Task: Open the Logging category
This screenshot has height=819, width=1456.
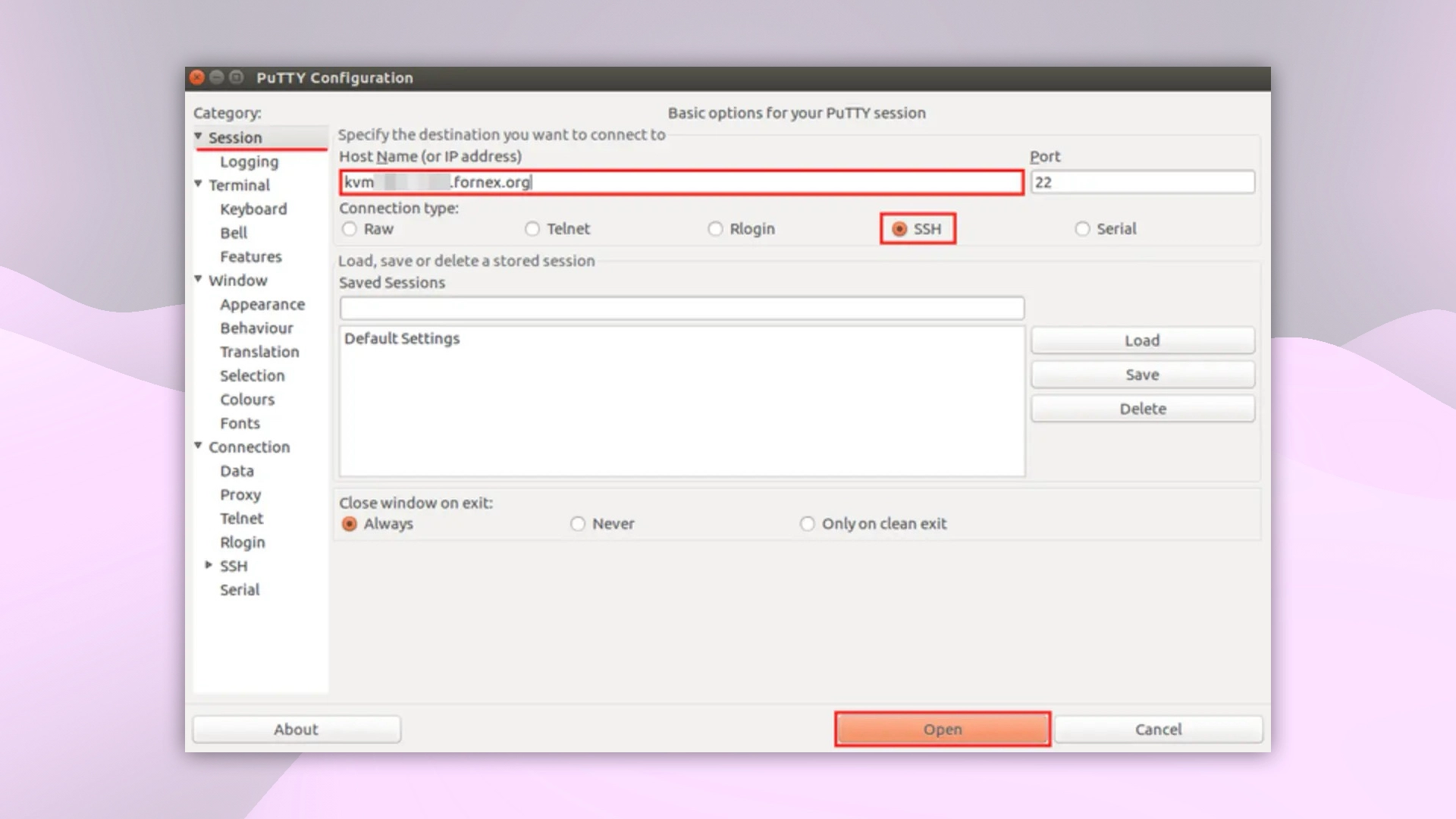Action: click(249, 162)
